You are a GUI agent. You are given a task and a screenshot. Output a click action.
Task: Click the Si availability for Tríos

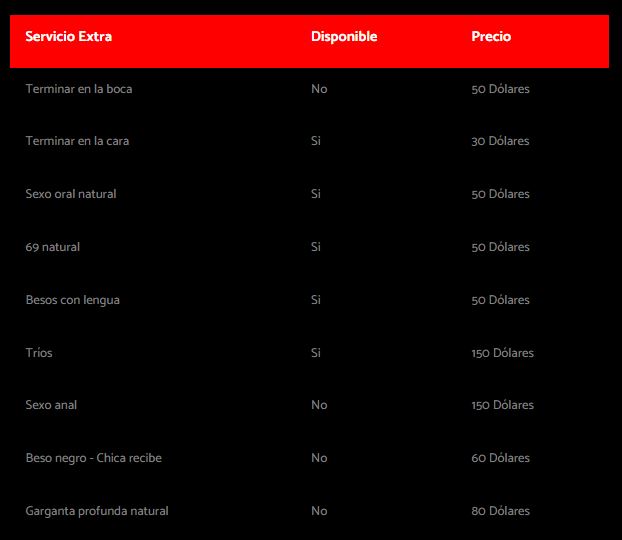316,353
